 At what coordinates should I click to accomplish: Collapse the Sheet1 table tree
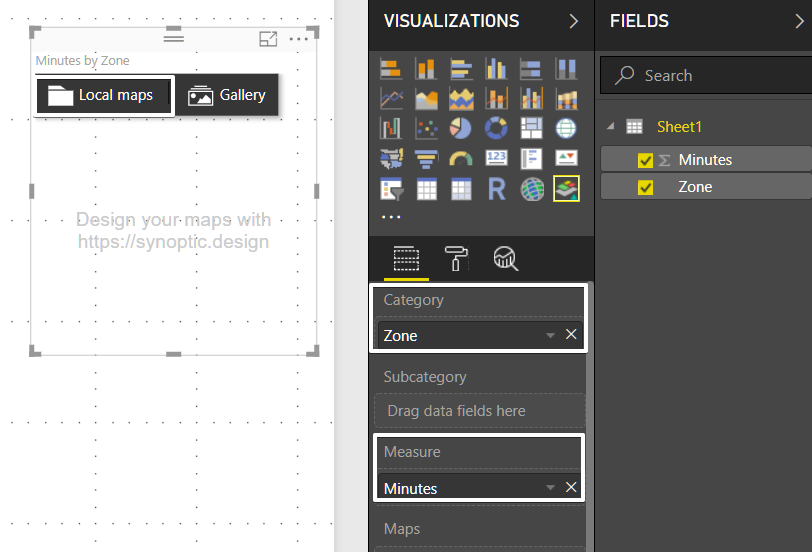coord(610,126)
